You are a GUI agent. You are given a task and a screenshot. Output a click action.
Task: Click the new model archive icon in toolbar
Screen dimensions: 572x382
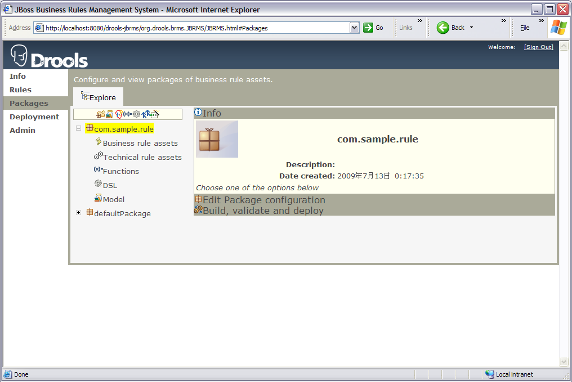109,114
